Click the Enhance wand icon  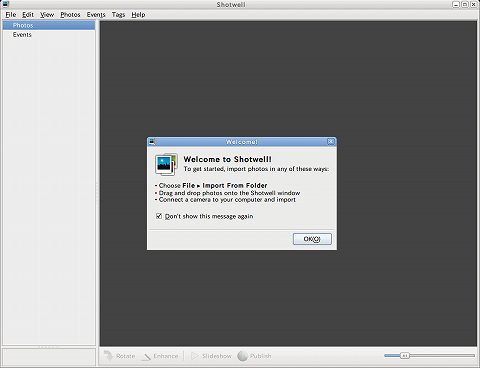pyautogui.click(x=147, y=356)
